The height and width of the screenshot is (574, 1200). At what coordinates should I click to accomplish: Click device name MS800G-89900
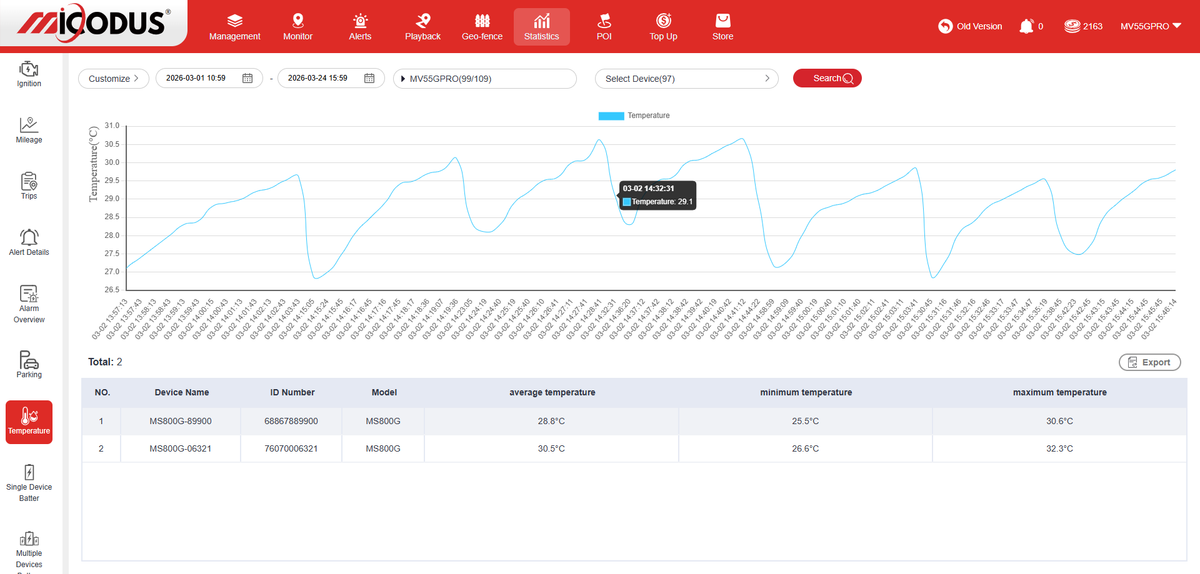(181, 421)
